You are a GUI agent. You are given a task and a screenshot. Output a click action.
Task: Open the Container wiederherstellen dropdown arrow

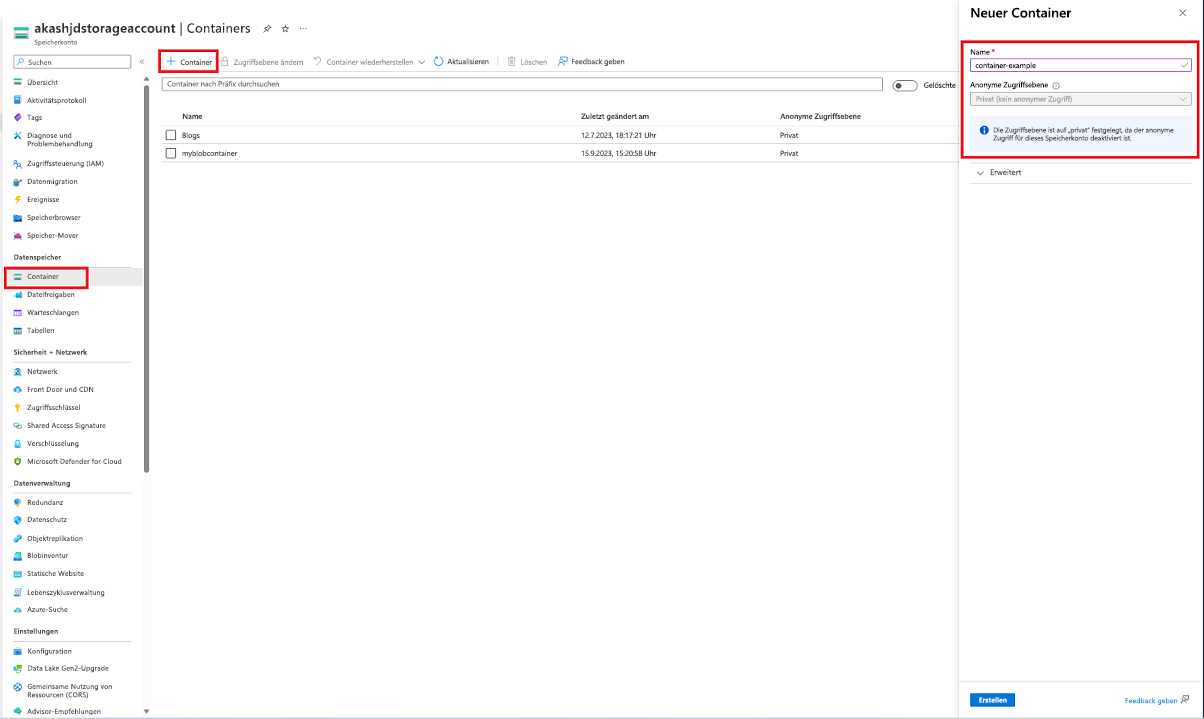tap(420, 61)
